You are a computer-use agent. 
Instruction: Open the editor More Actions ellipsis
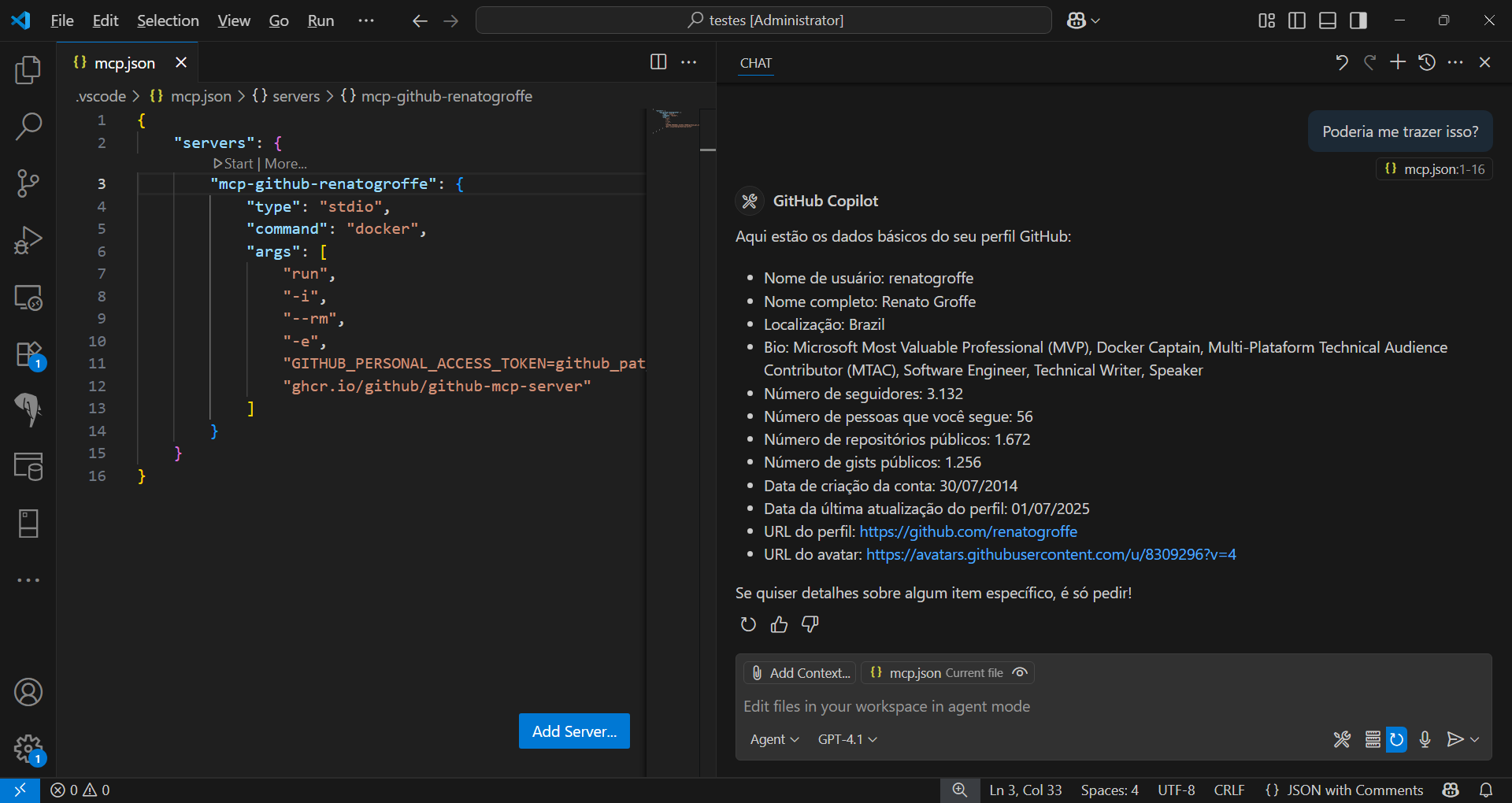[x=689, y=62]
